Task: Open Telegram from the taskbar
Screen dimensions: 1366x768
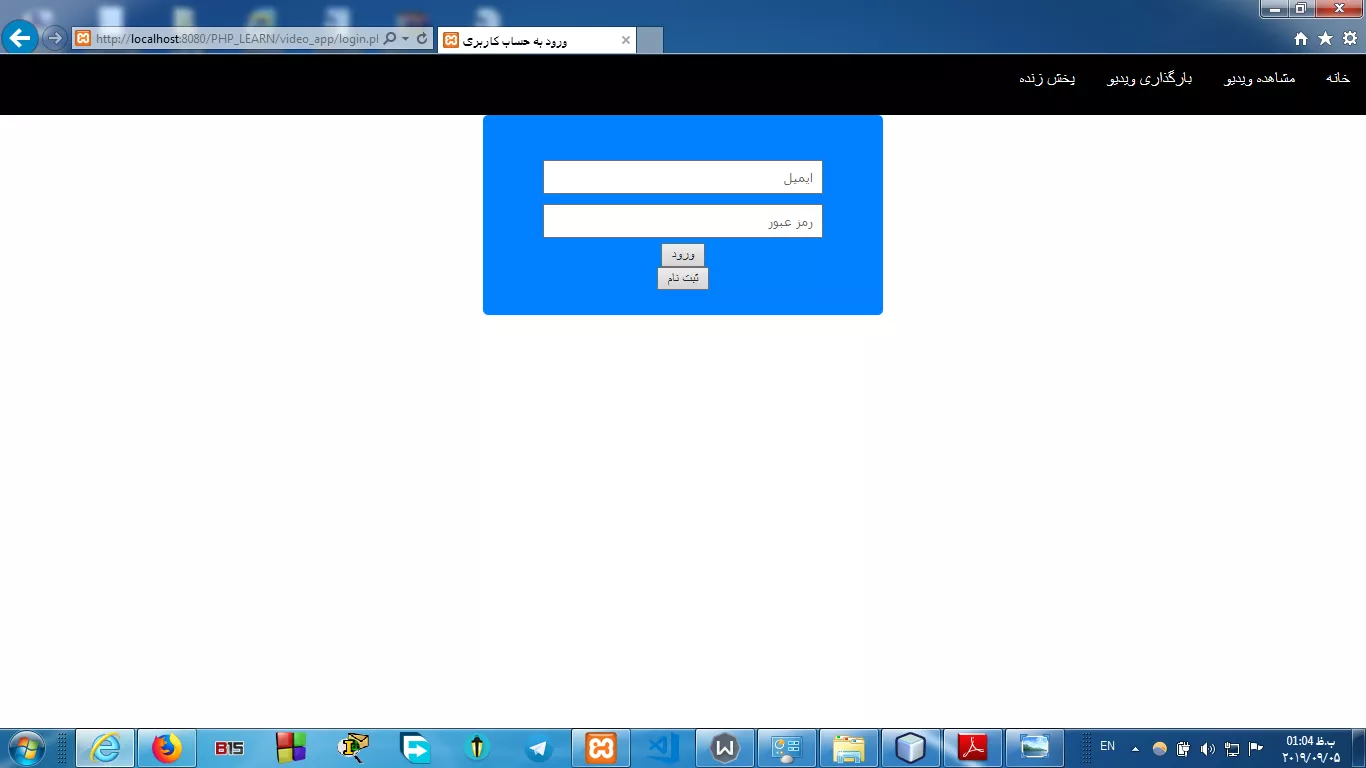Action: [x=539, y=748]
